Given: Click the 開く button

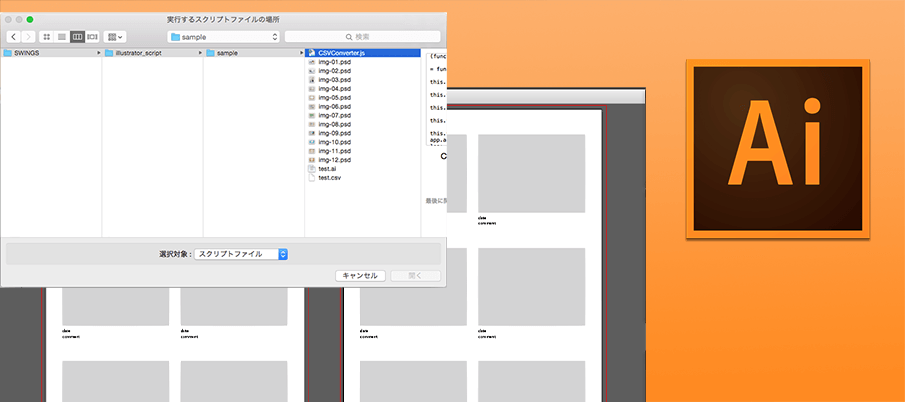Looking at the screenshot, I should (416, 276).
